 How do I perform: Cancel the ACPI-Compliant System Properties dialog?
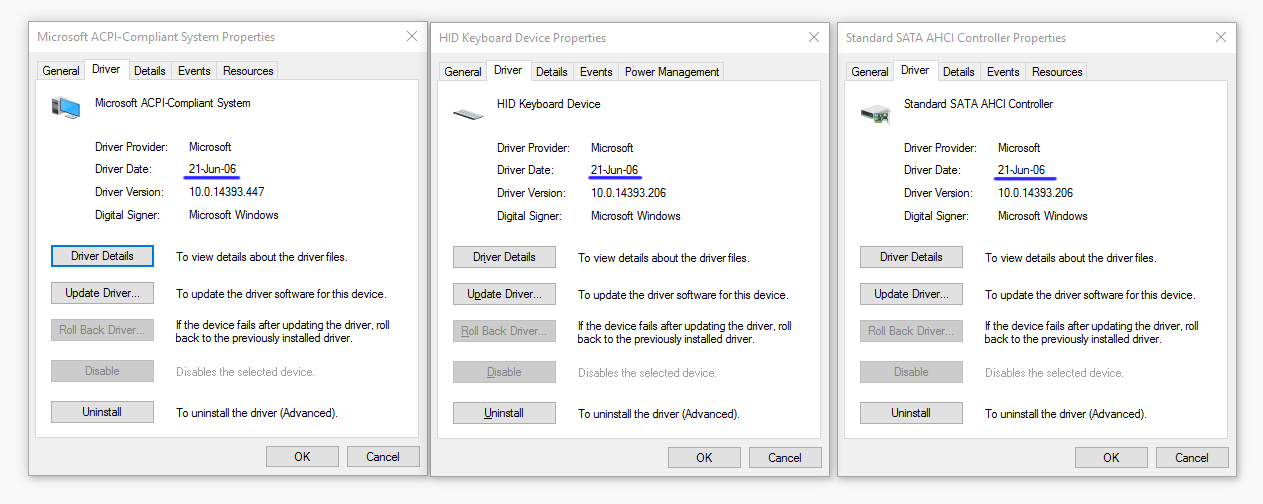[x=383, y=456]
